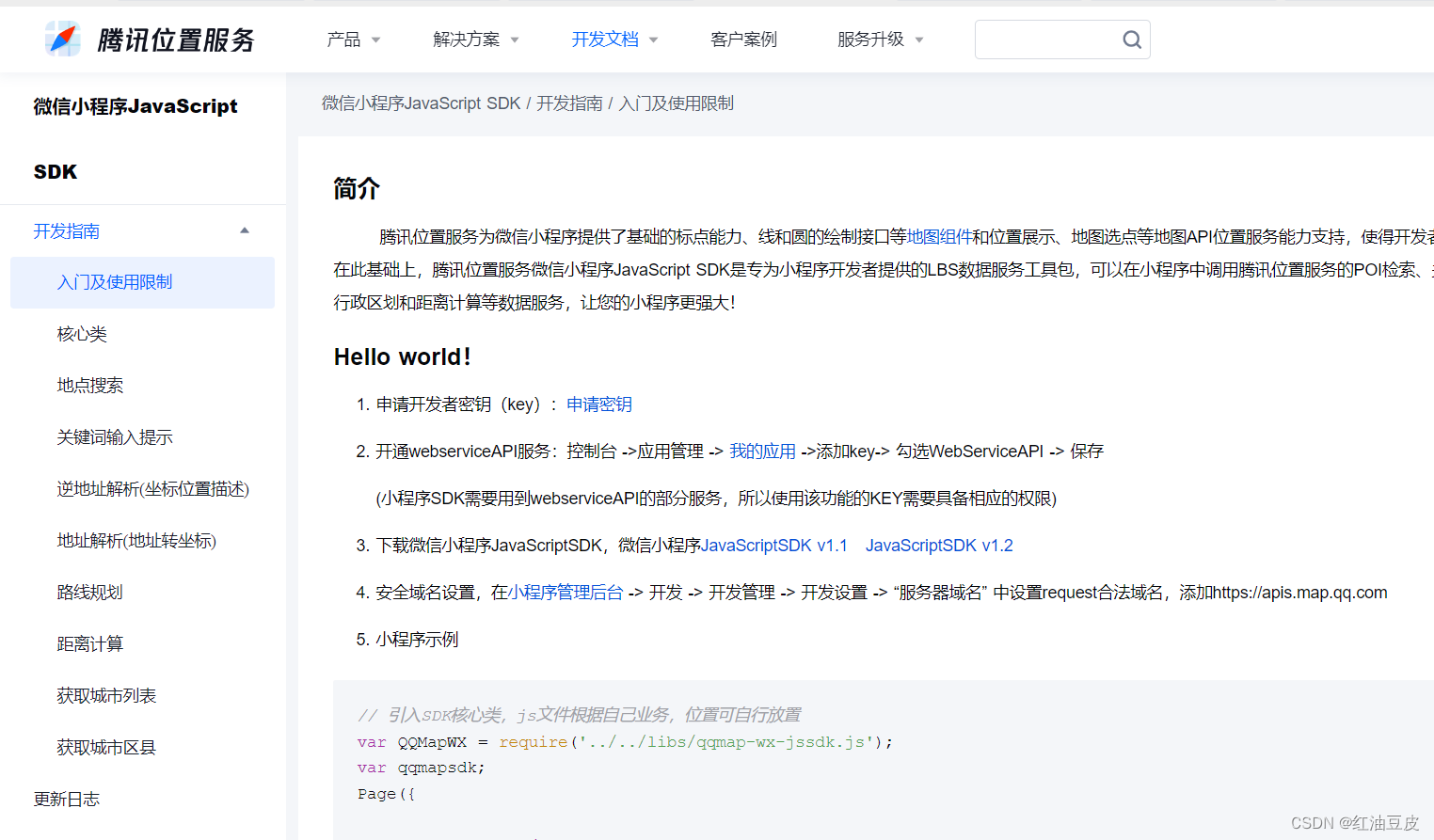Image resolution: width=1434 pixels, height=840 pixels.
Task: Open the 开发文档 dropdown menu
Action: (614, 40)
